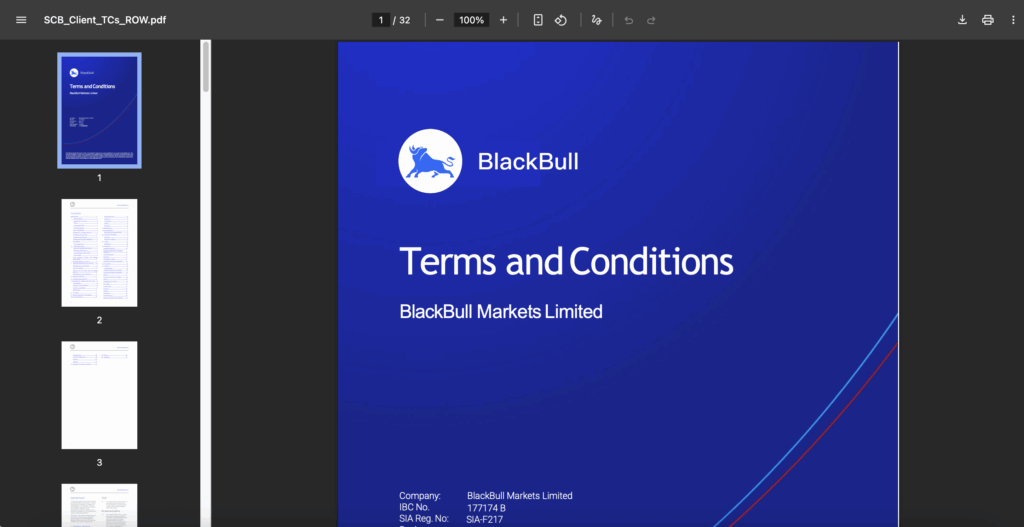Click the redo arrow in the toolbar
The image size is (1024, 527).
pyautogui.click(x=651, y=20)
